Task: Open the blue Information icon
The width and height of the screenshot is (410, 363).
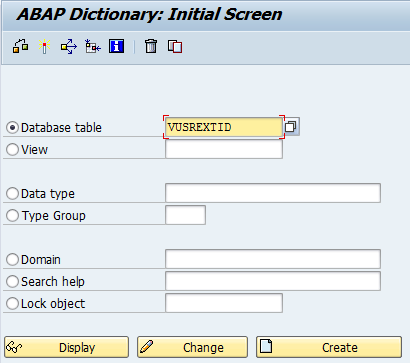Action: coord(116,46)
